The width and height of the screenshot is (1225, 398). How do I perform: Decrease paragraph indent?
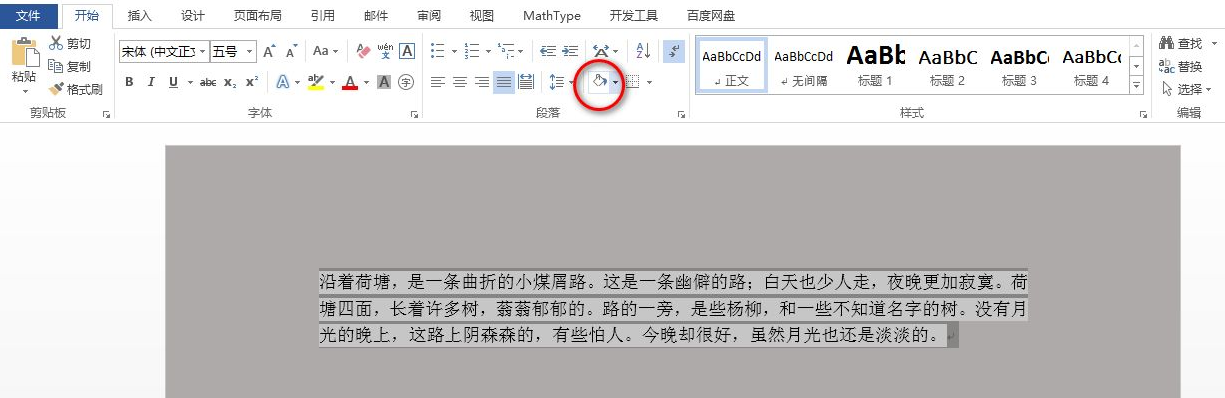pyautogui.click(x=548, y=51)
